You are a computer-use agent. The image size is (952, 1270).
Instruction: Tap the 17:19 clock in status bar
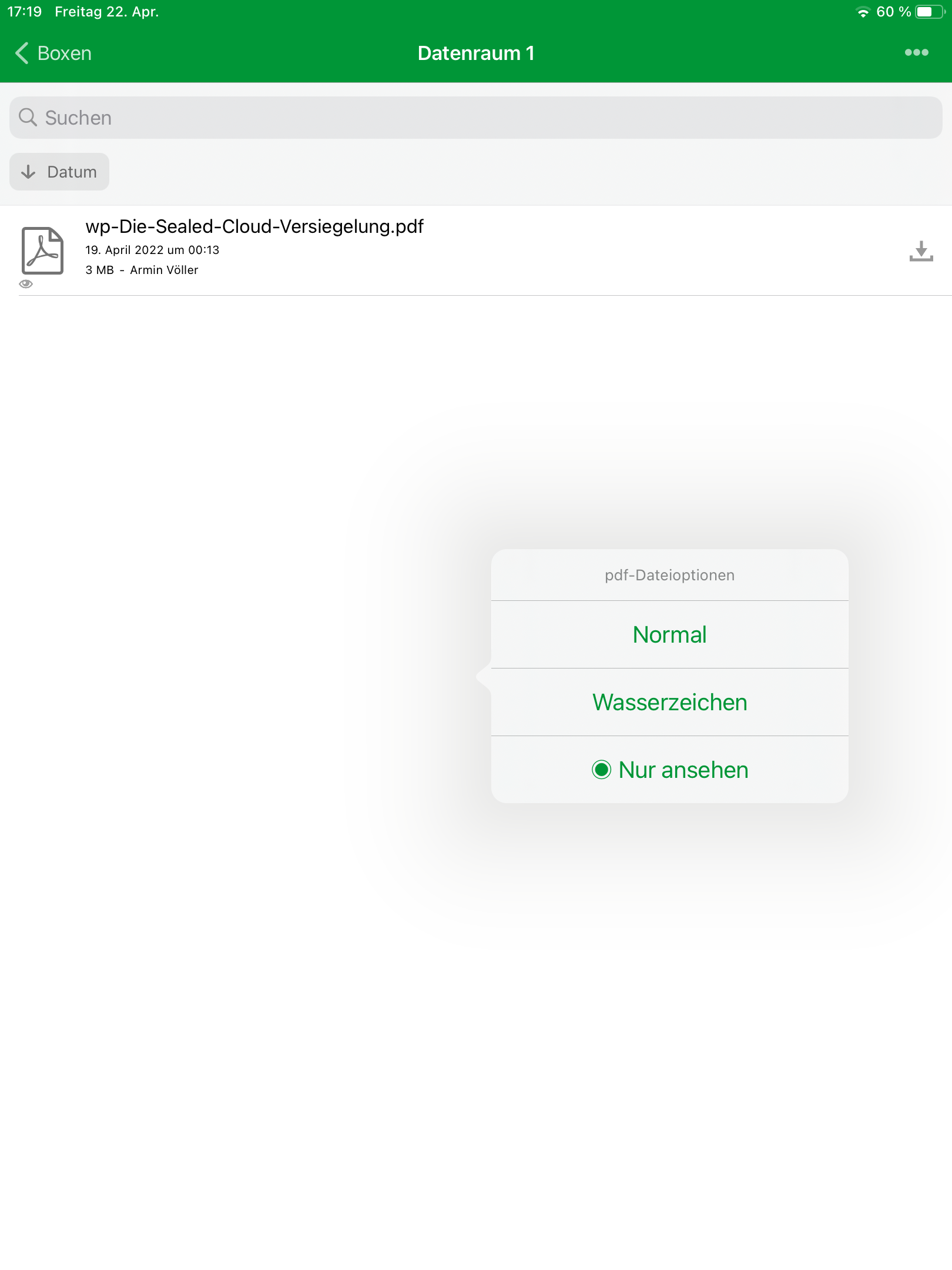(25, 12)
